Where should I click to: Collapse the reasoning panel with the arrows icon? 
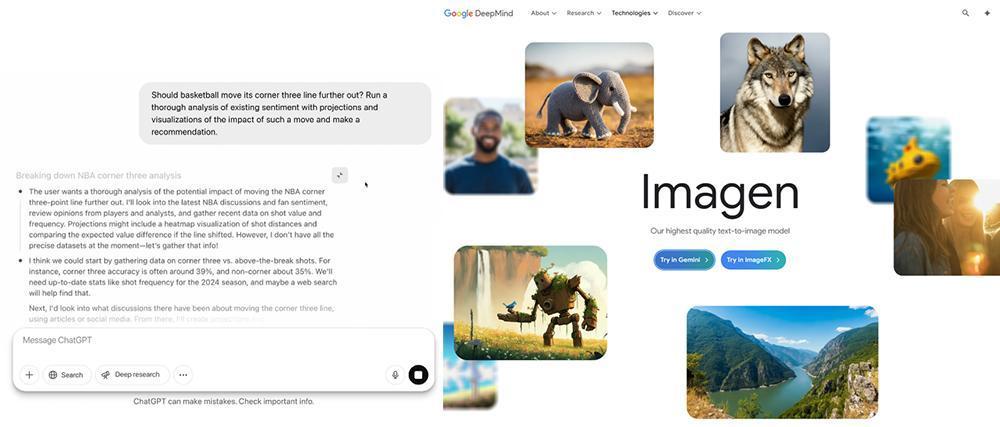pyautogui.click(x=340, y=175)
